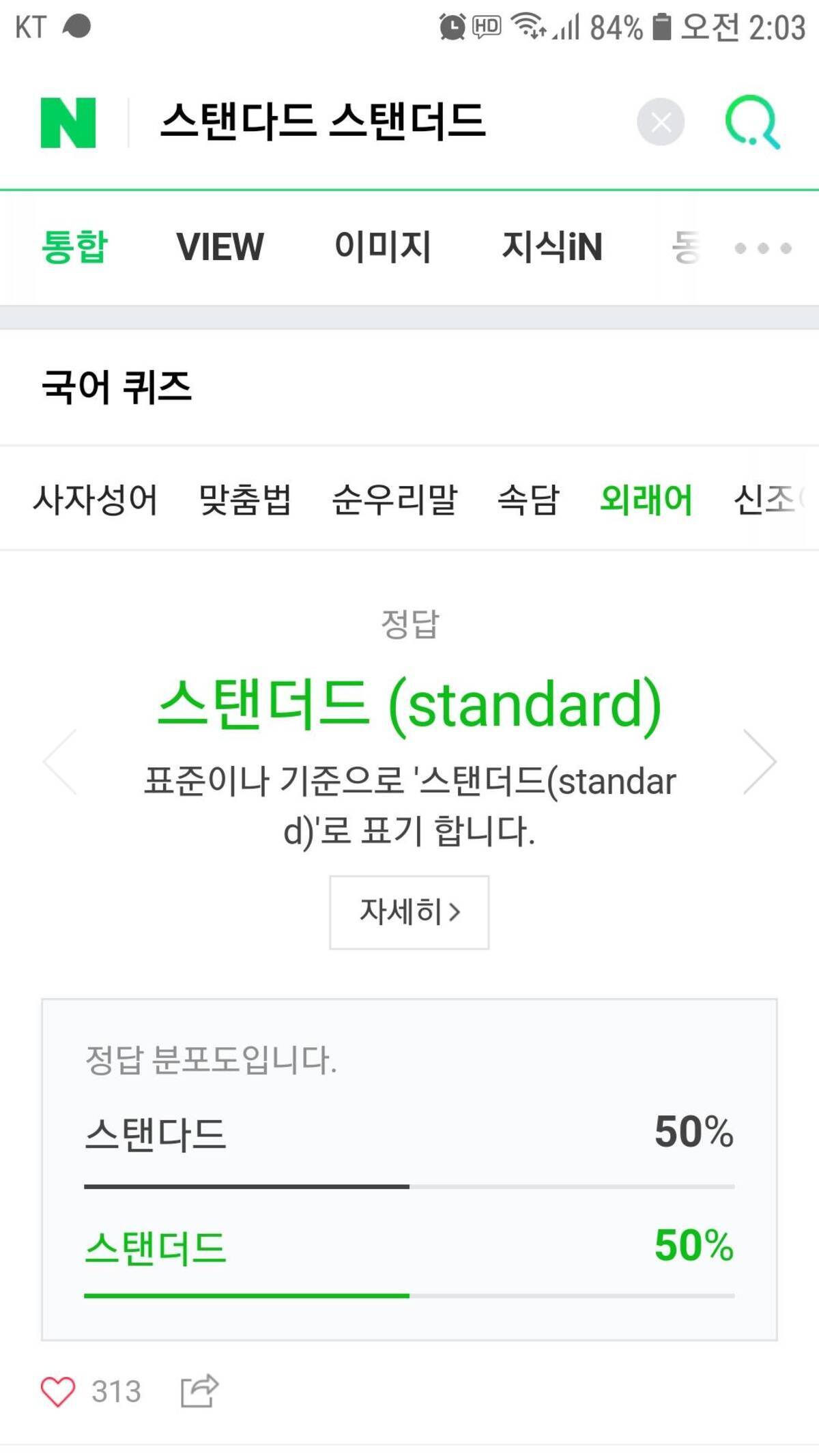Choose the 사자성어 quiz category
The height and width of the screenshot is (1456, 819).
96,500
